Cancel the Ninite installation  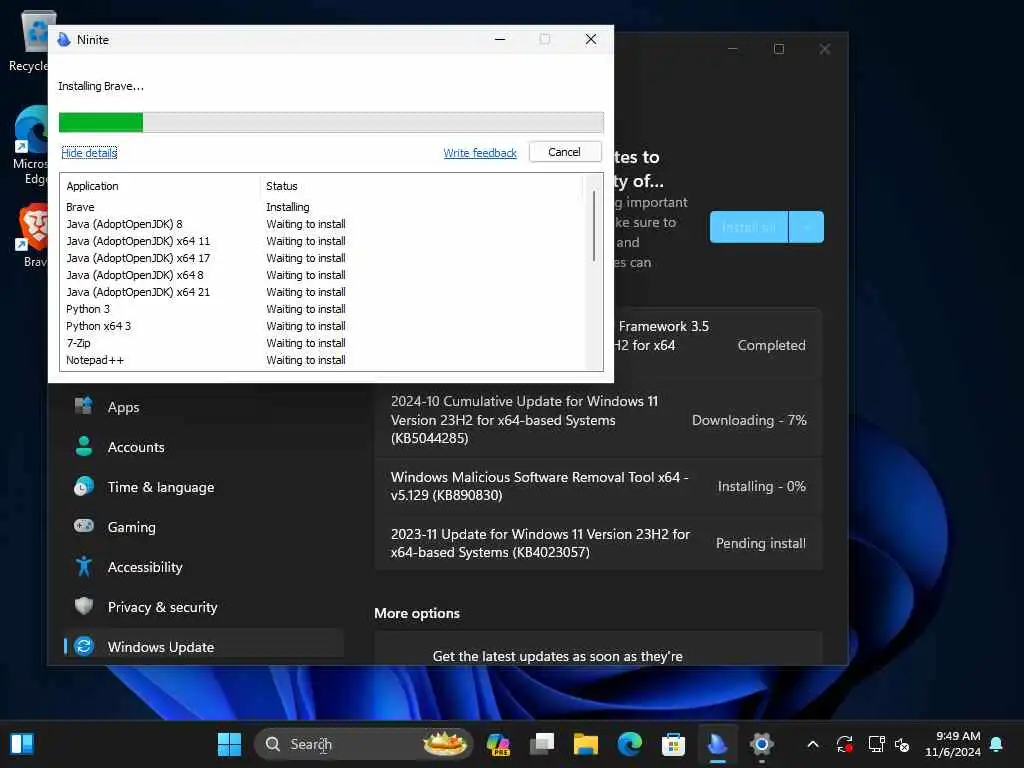click(x=565, y=152)
